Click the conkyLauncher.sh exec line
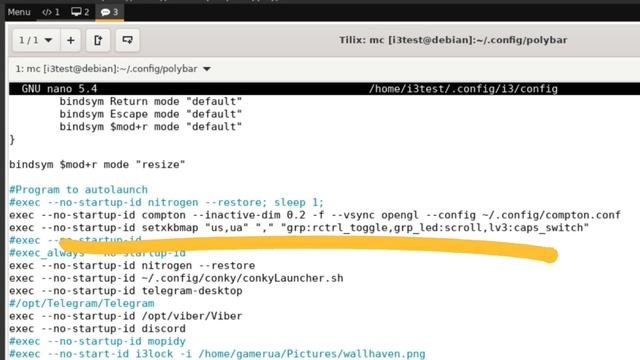The image size is (640, 360). click(176, 278)
